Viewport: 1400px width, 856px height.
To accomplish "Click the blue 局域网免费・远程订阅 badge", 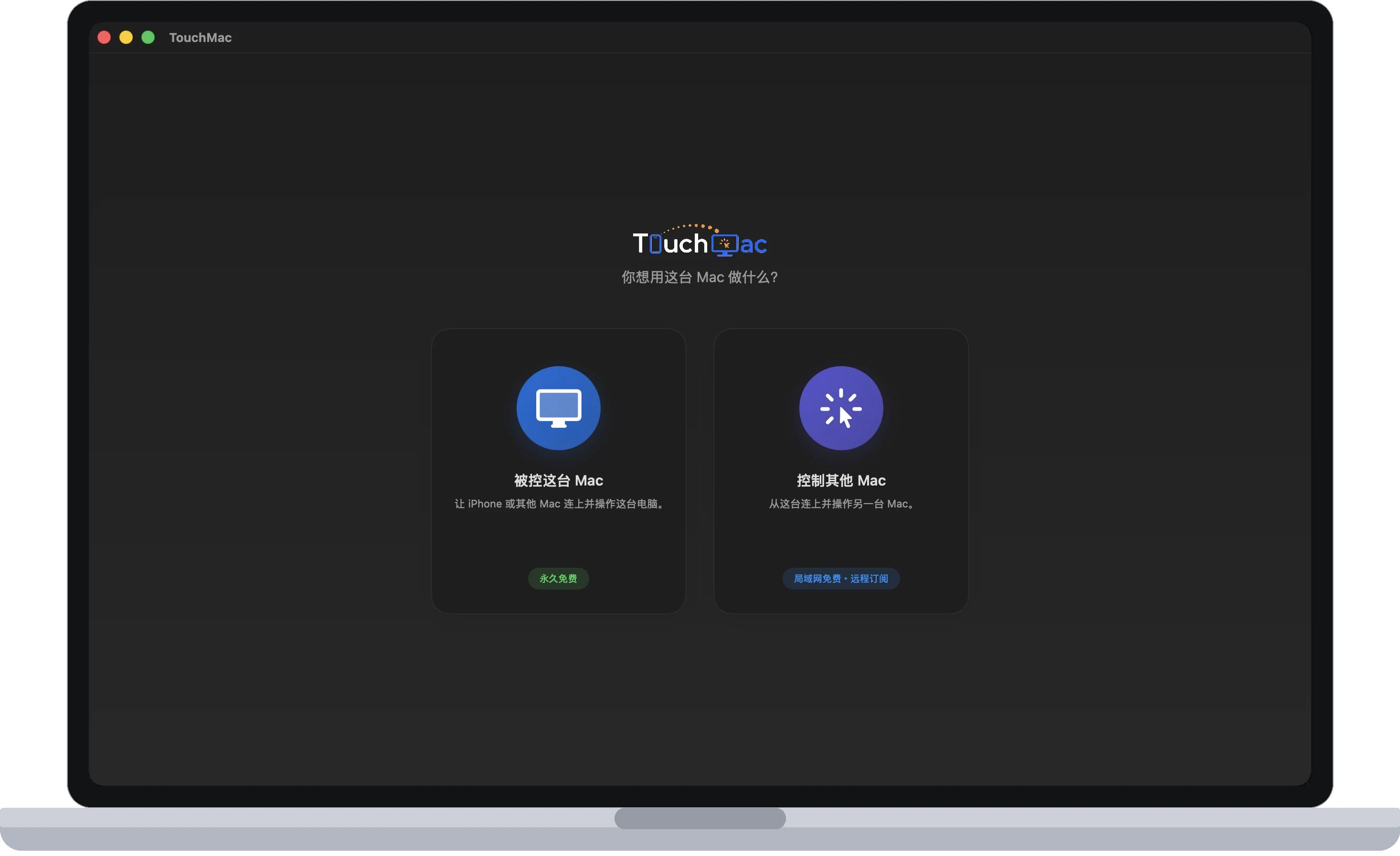I will point(841,578).
